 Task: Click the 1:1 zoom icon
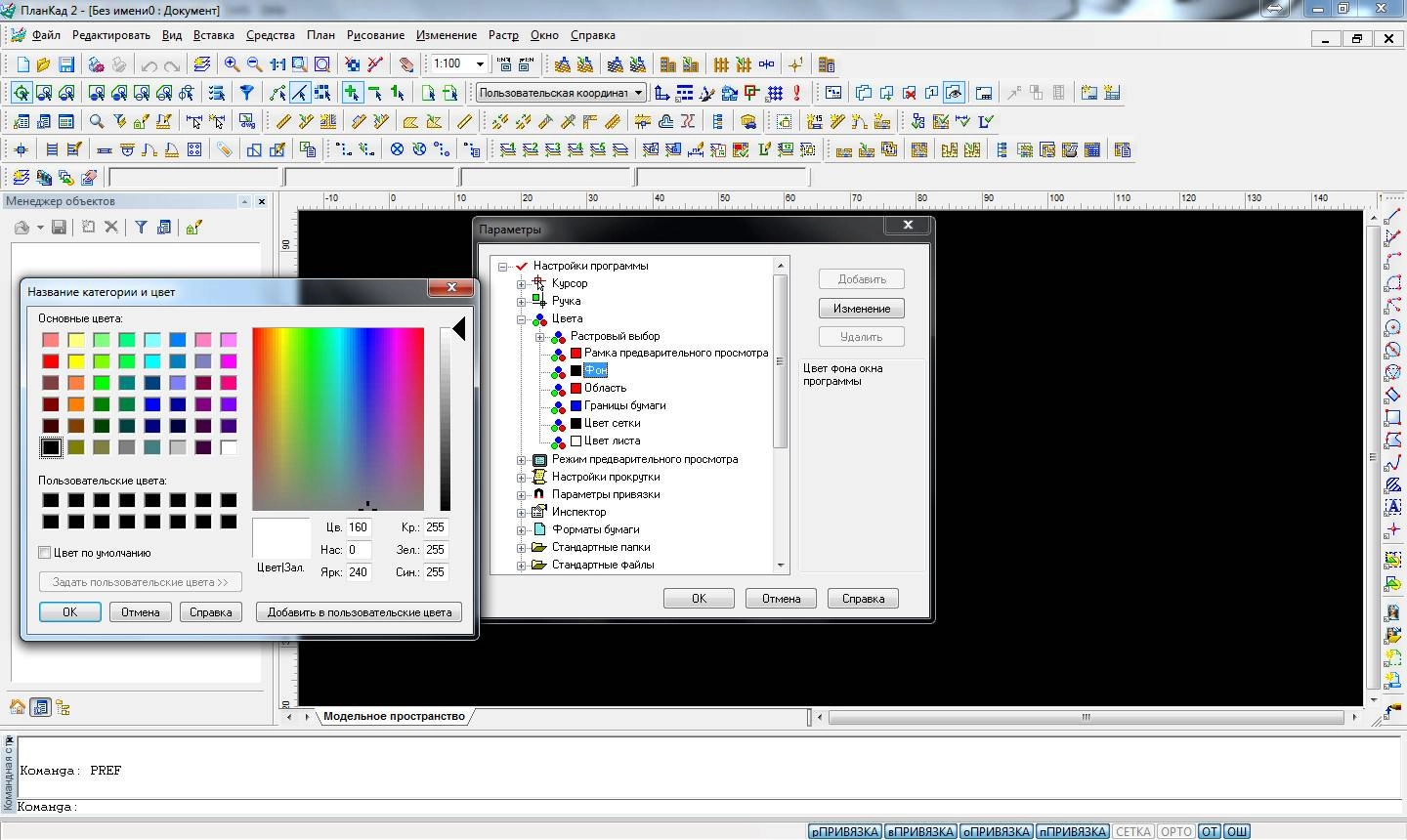tap(277, 64)
